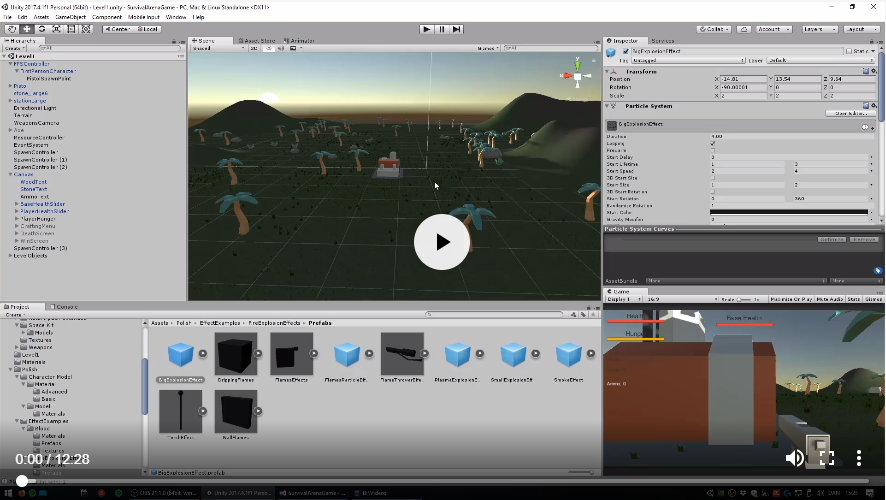
Task: Open Transform component help reference
Action: point(866,71)
